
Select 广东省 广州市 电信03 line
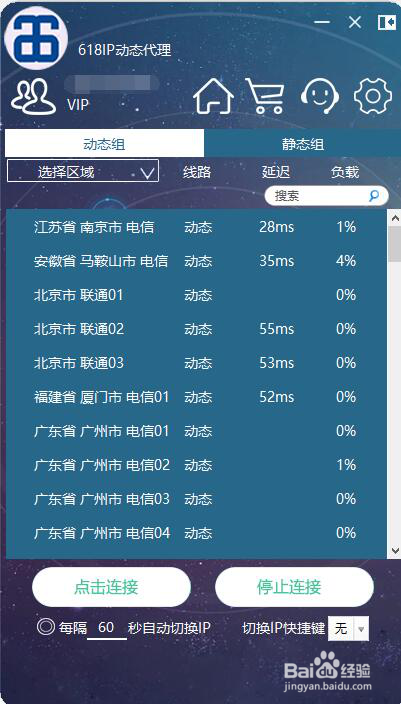(x=196, y=499)
